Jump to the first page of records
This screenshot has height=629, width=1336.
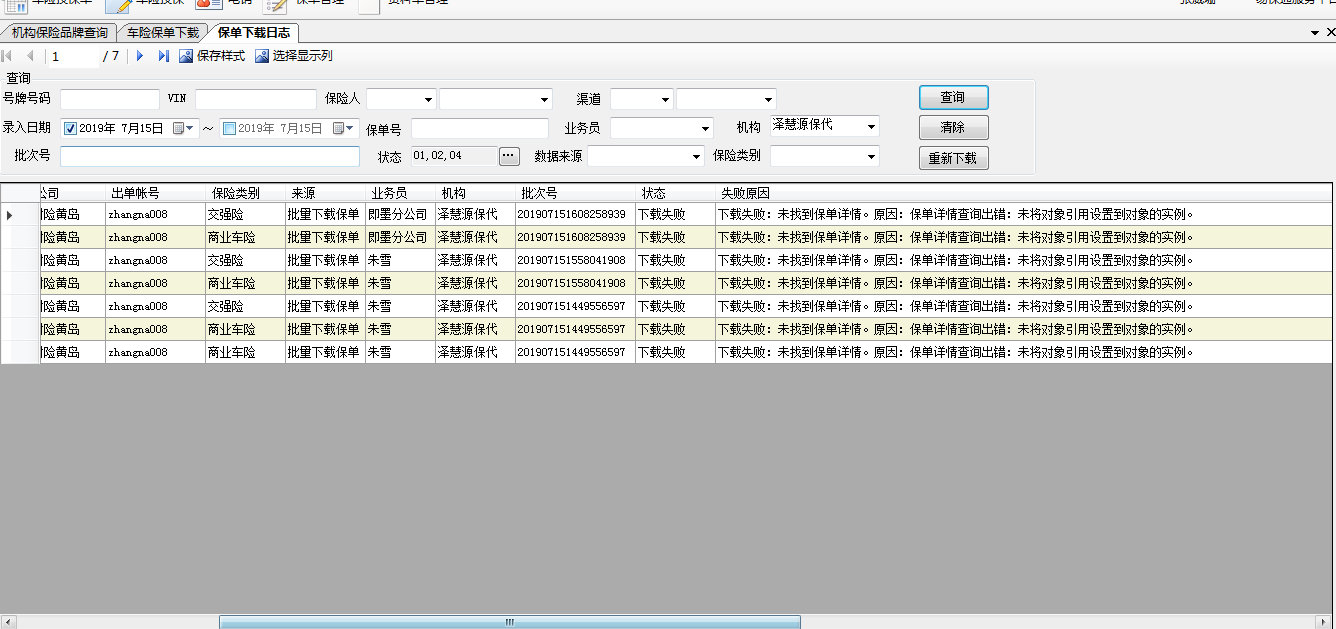pos(8,56)
